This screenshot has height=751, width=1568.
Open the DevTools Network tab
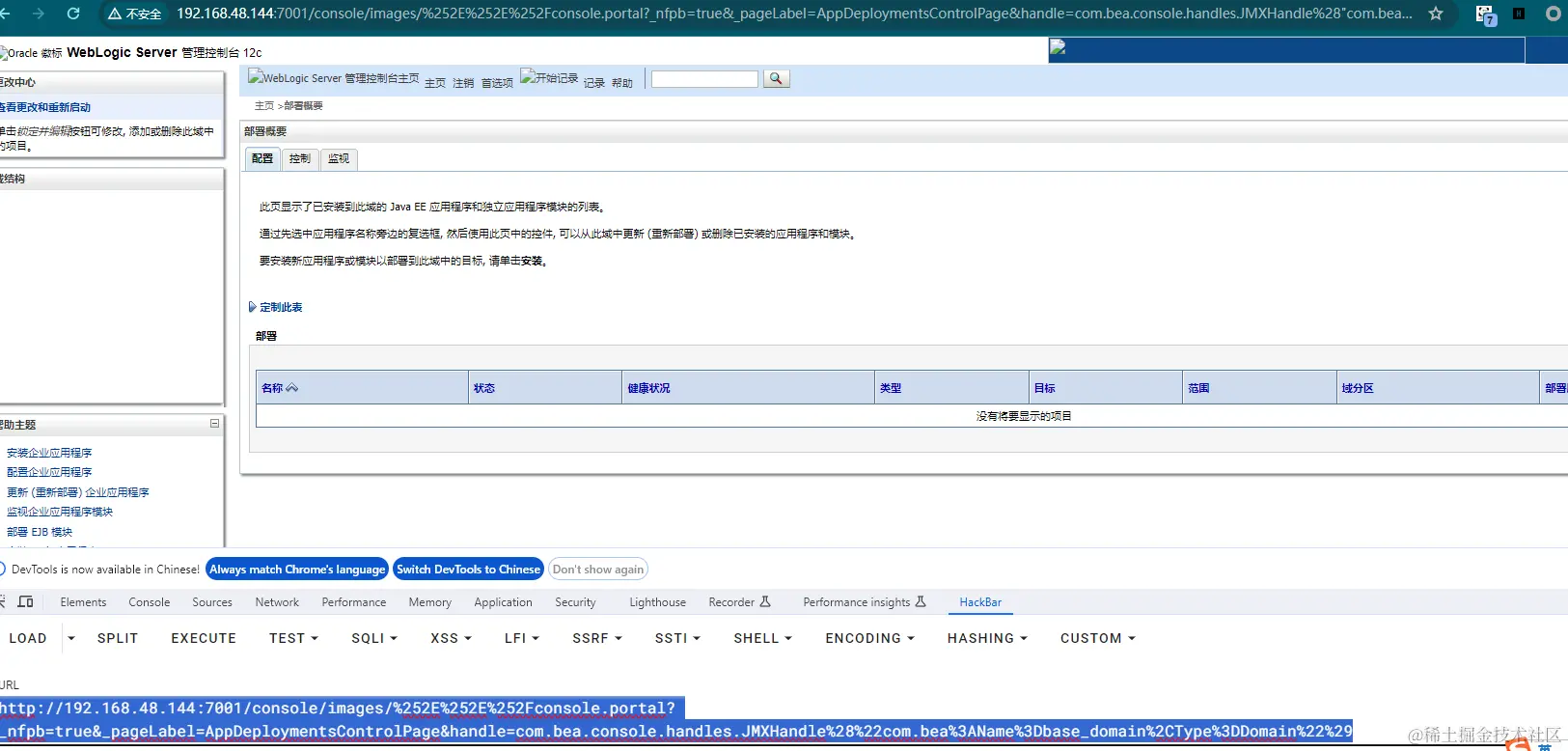pos(277,602)
